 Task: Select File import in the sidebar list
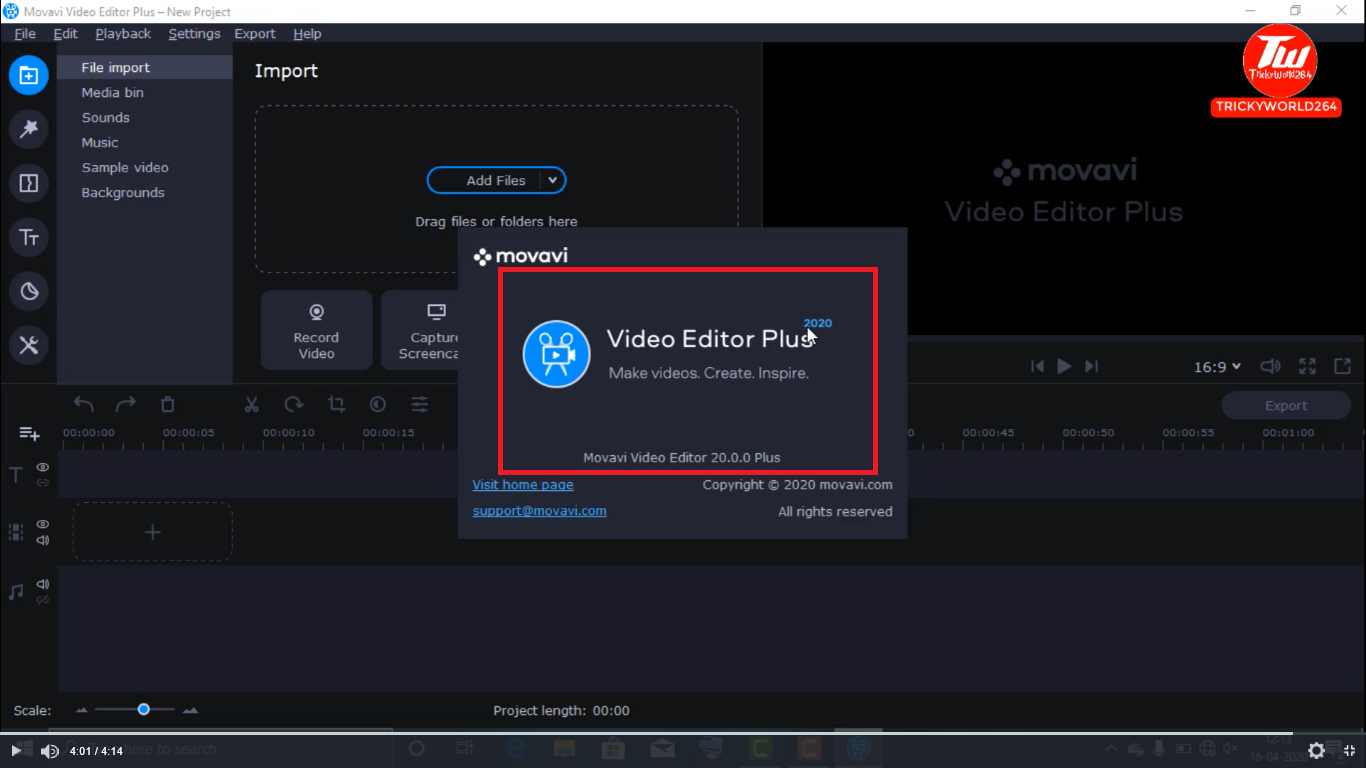point(145,68)
